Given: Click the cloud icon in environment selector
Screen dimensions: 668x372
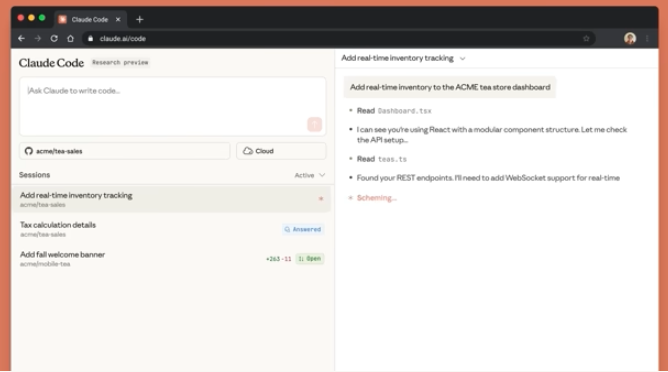Looking at the screenshot, I should pos(248,151).
